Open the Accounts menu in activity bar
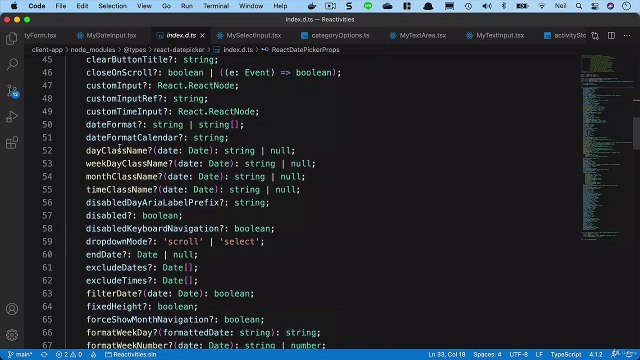This screenshot has width=640, height=360. (x=12, y=309)
